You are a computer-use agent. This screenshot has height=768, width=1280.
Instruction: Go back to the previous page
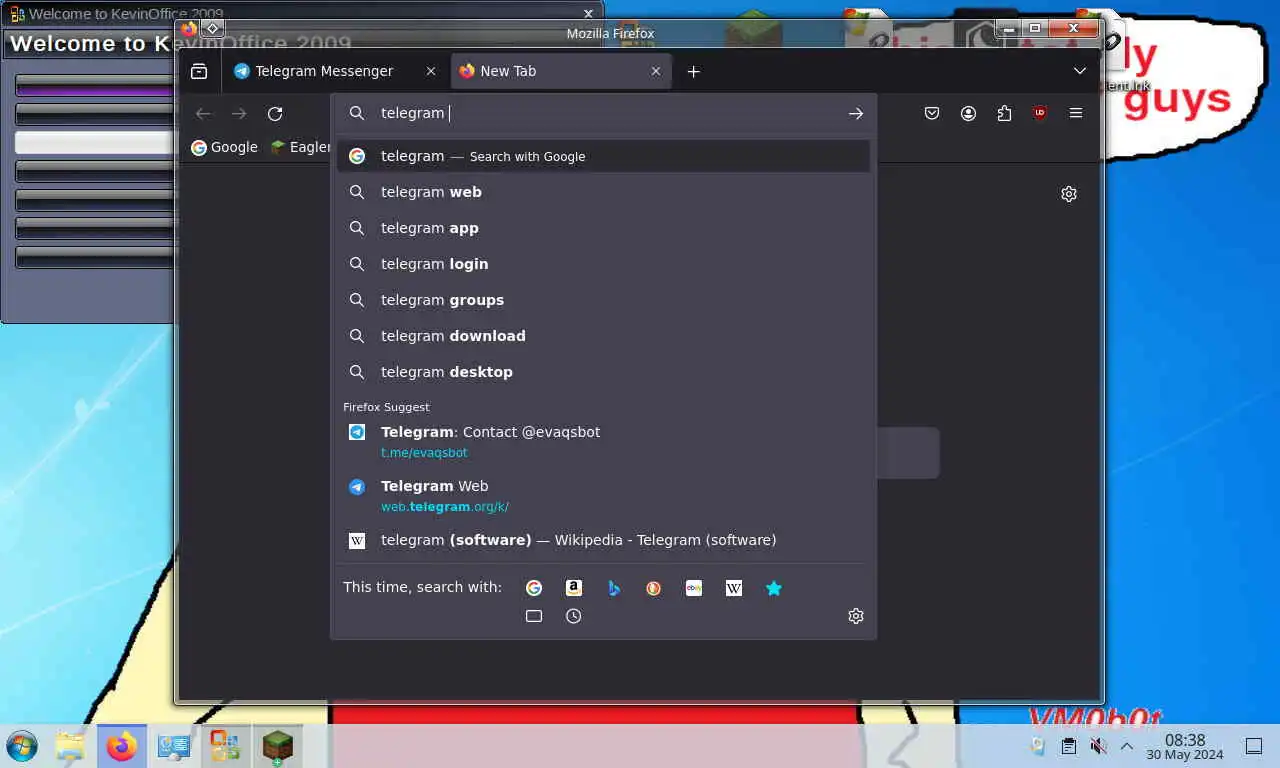click(x=203, y=114)
